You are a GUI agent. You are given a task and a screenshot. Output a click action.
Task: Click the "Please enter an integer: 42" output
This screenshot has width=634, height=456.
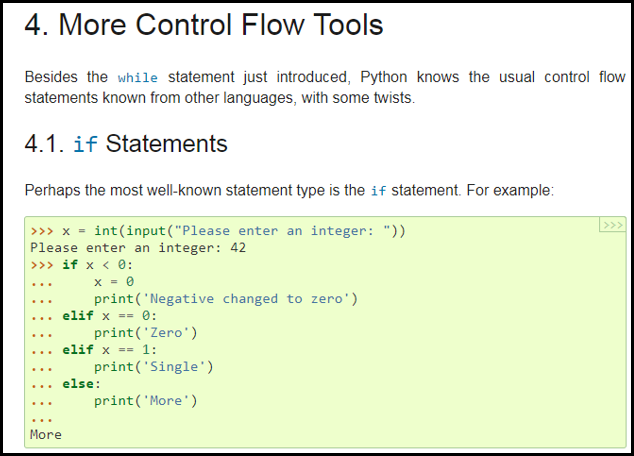tap(138, 248)
